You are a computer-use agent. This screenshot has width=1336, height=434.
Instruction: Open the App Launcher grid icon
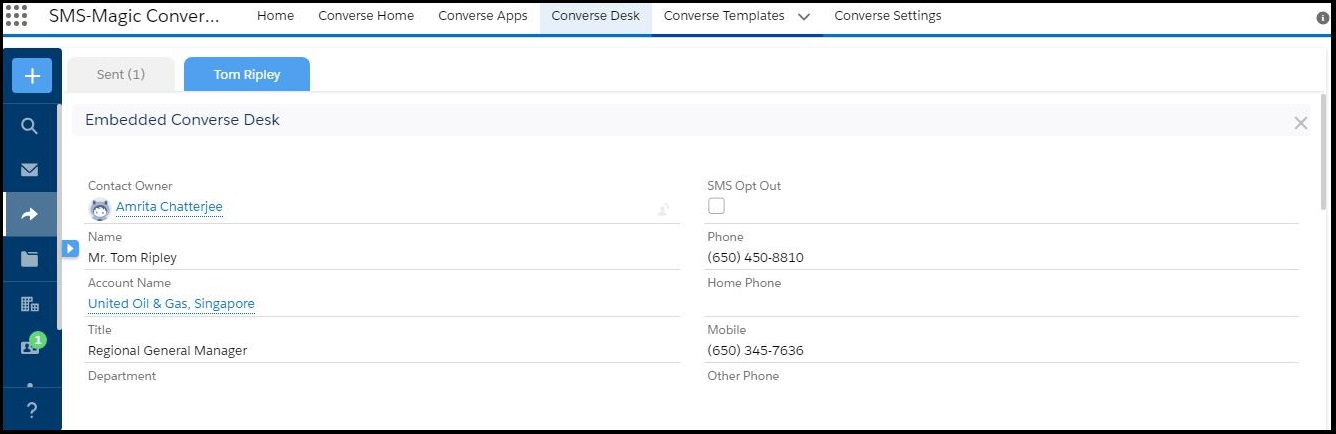tap(17, 16)
